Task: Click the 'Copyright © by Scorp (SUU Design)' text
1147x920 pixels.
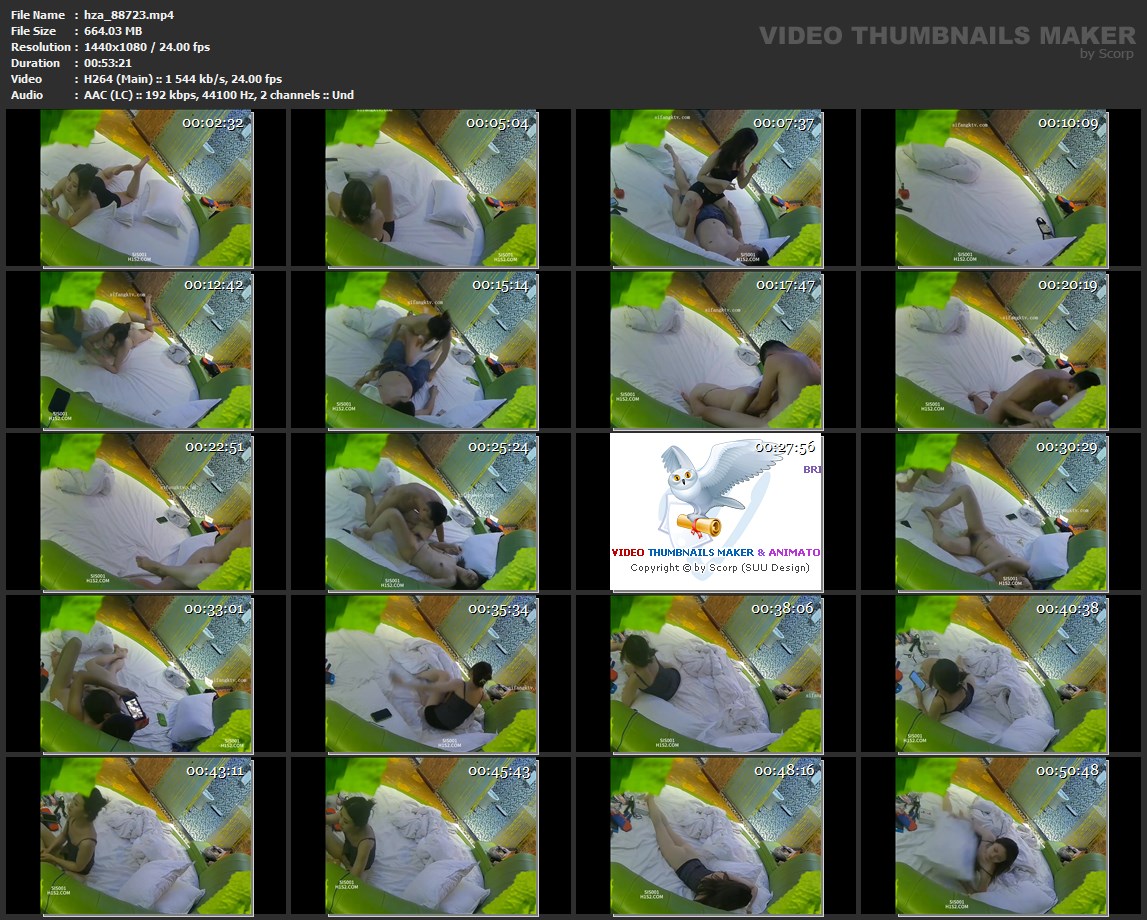Action: (x=720, y=568)
